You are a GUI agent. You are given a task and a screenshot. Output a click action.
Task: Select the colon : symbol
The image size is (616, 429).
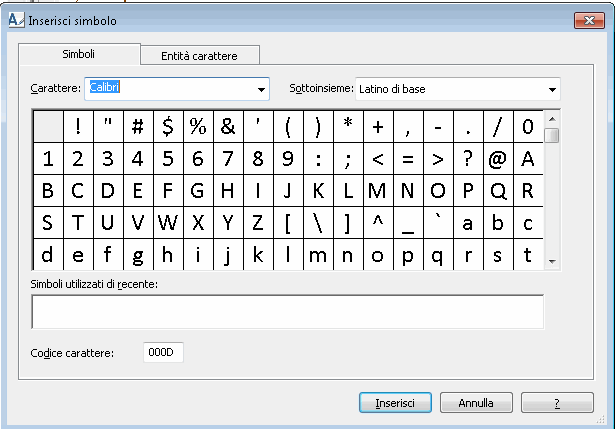point(318,158)
